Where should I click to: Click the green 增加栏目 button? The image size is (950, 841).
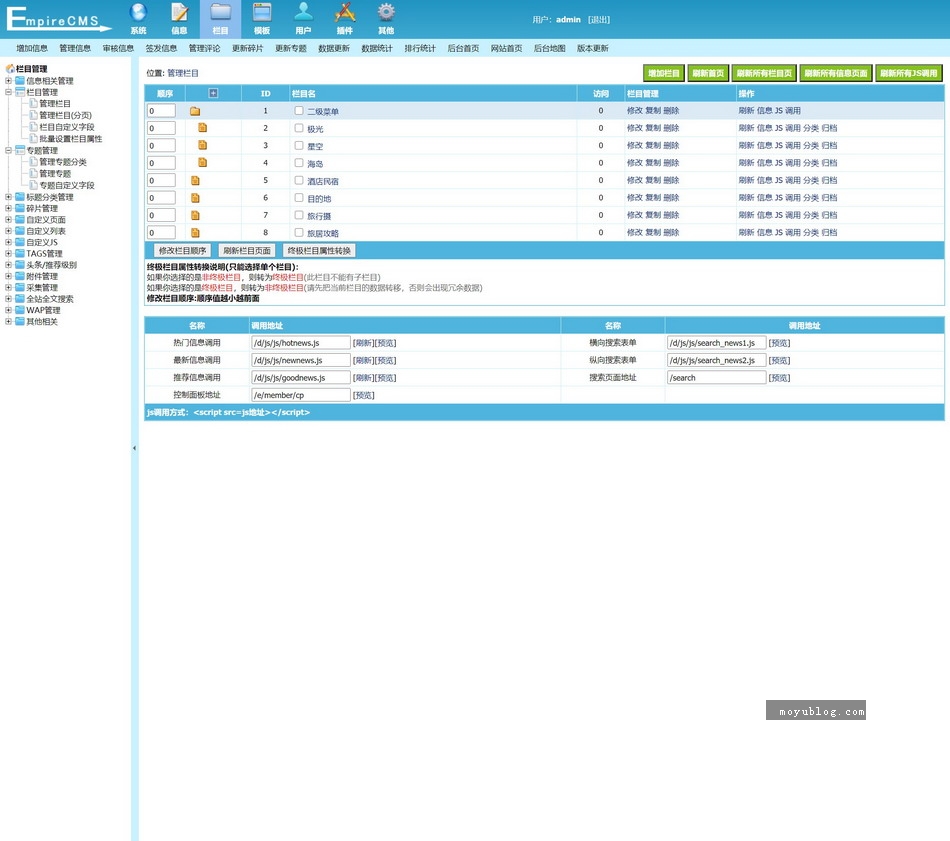(663, 73)
